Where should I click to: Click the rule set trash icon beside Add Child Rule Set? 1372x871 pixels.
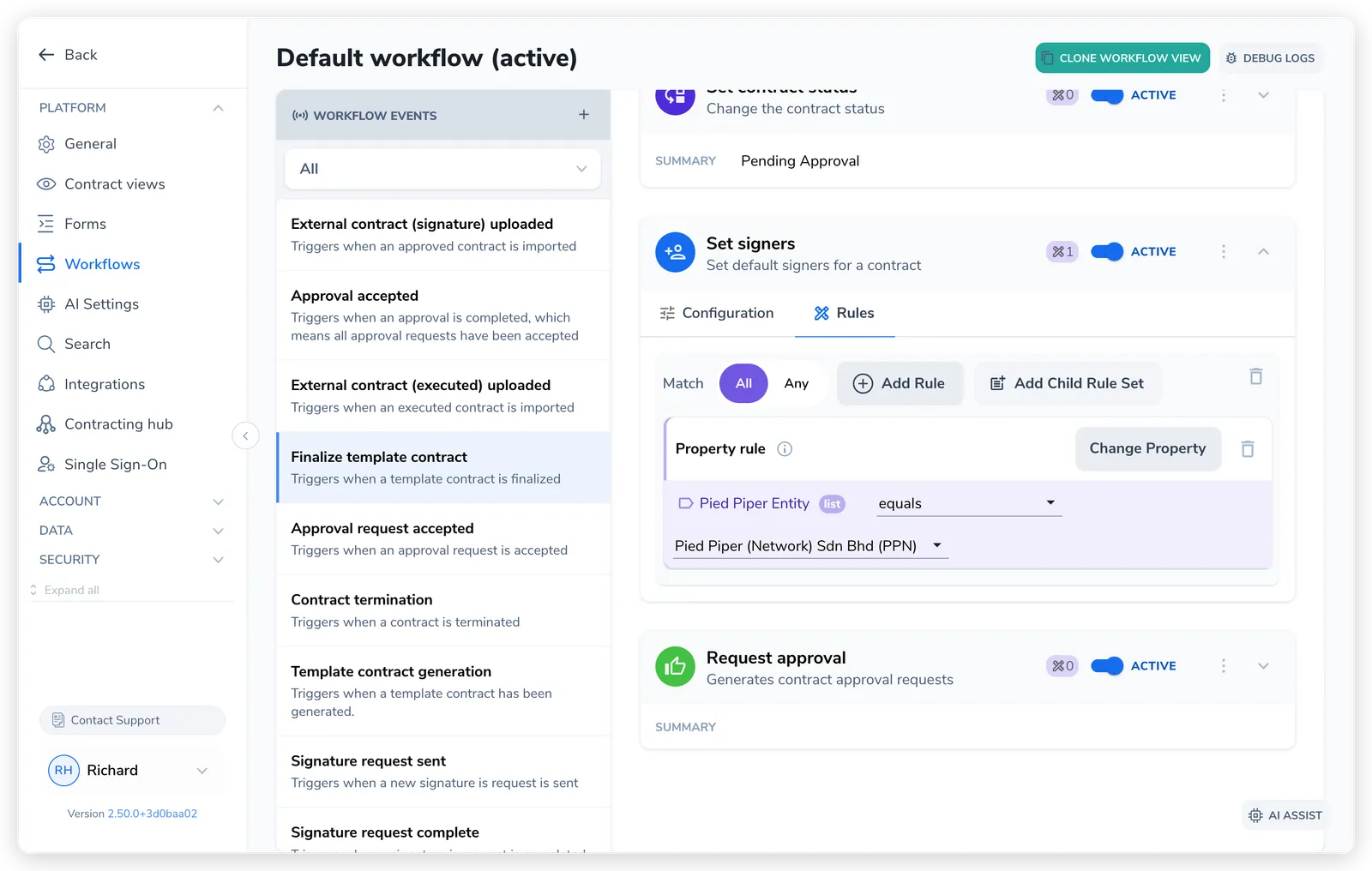[1255, 376]
